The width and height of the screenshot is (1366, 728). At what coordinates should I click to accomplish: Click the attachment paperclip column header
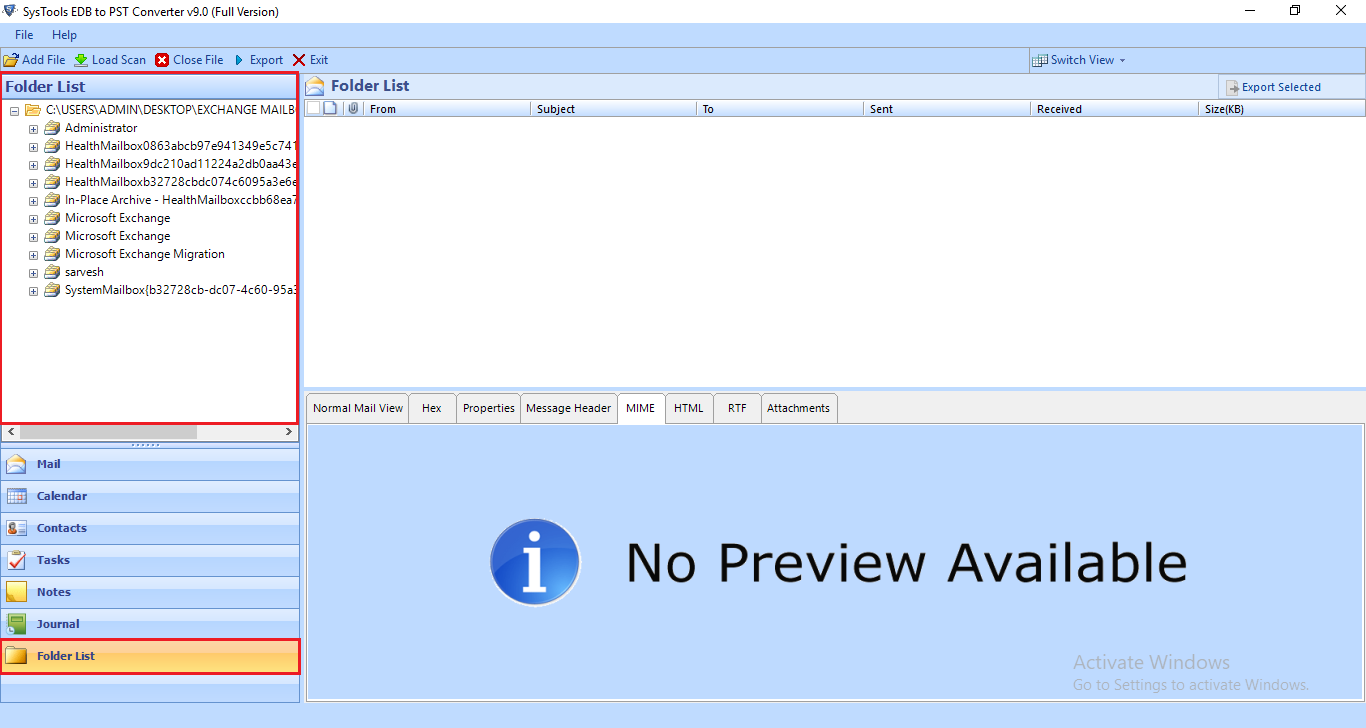coord(353,109)
